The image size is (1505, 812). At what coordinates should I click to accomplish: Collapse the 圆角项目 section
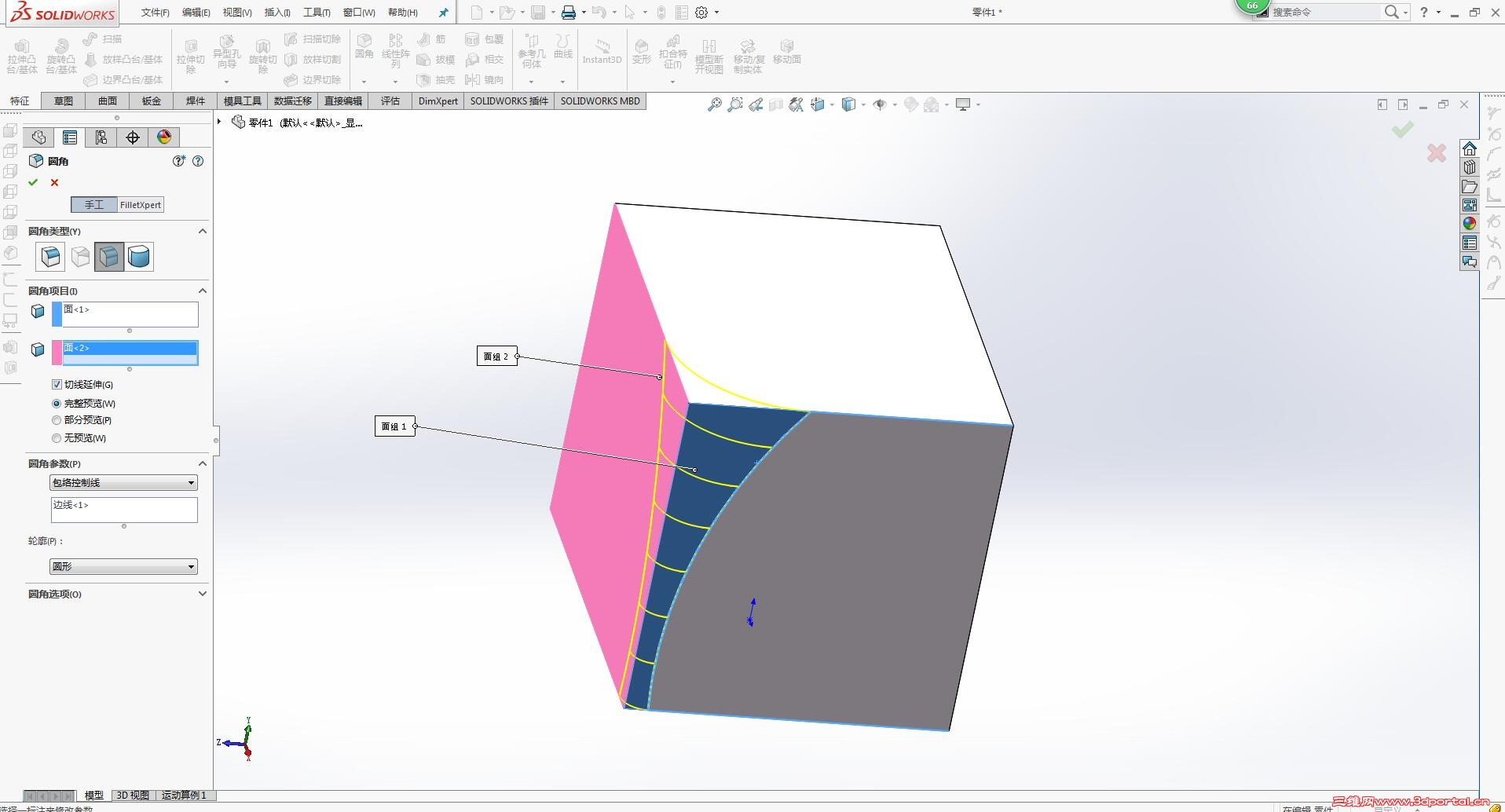[x=203, y=291]
